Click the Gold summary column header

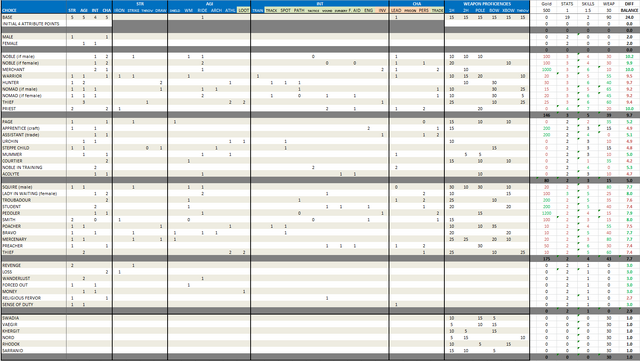pyautogui.click(x=547, y=4)
